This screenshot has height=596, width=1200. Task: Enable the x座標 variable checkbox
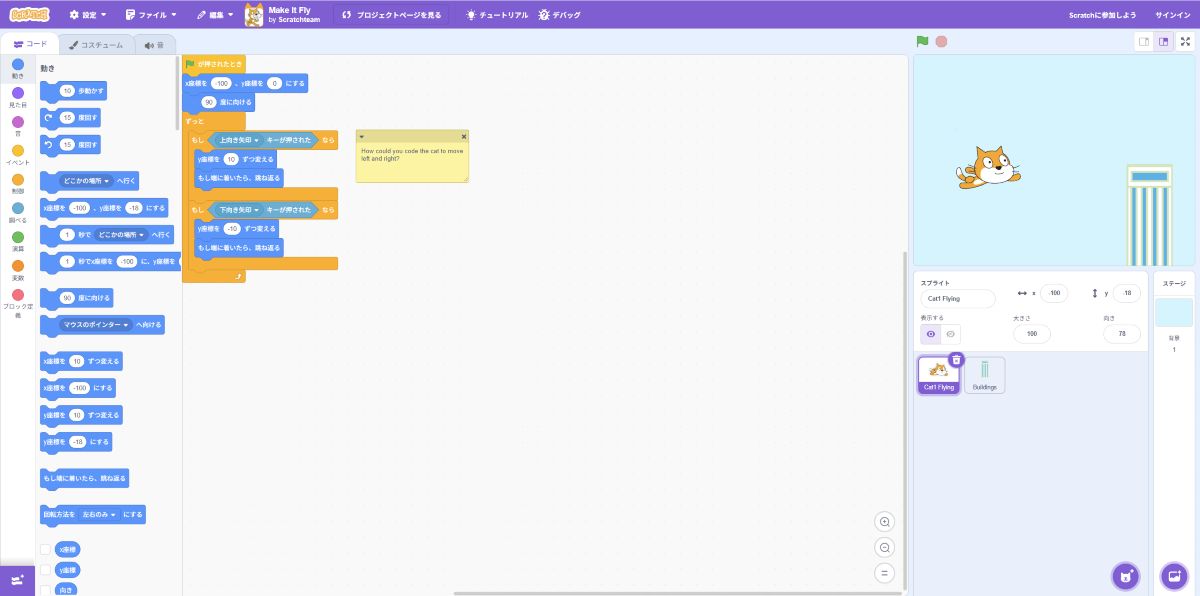coord(45,550)
